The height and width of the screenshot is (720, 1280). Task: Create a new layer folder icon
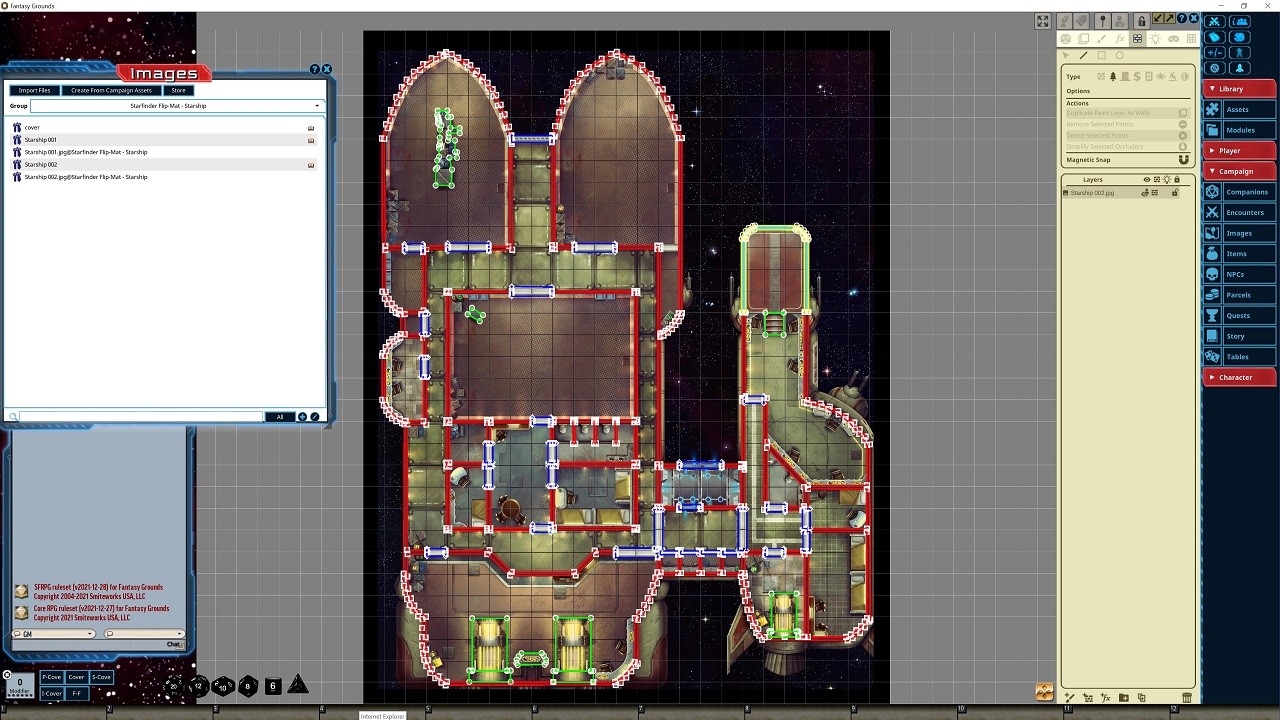point(1123,697)
